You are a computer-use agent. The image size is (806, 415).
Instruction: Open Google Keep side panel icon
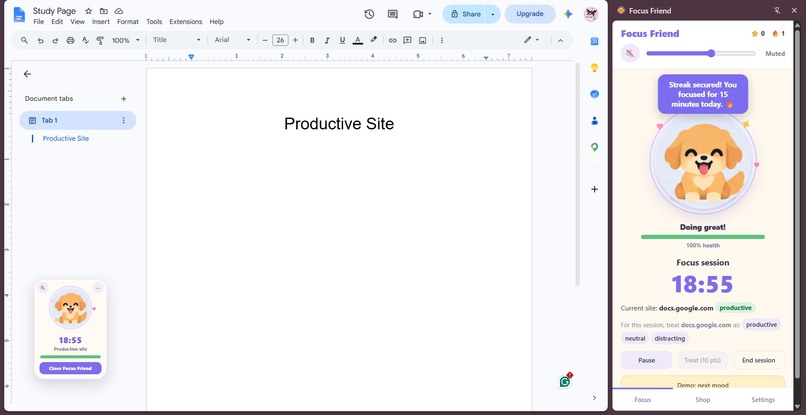594,67
